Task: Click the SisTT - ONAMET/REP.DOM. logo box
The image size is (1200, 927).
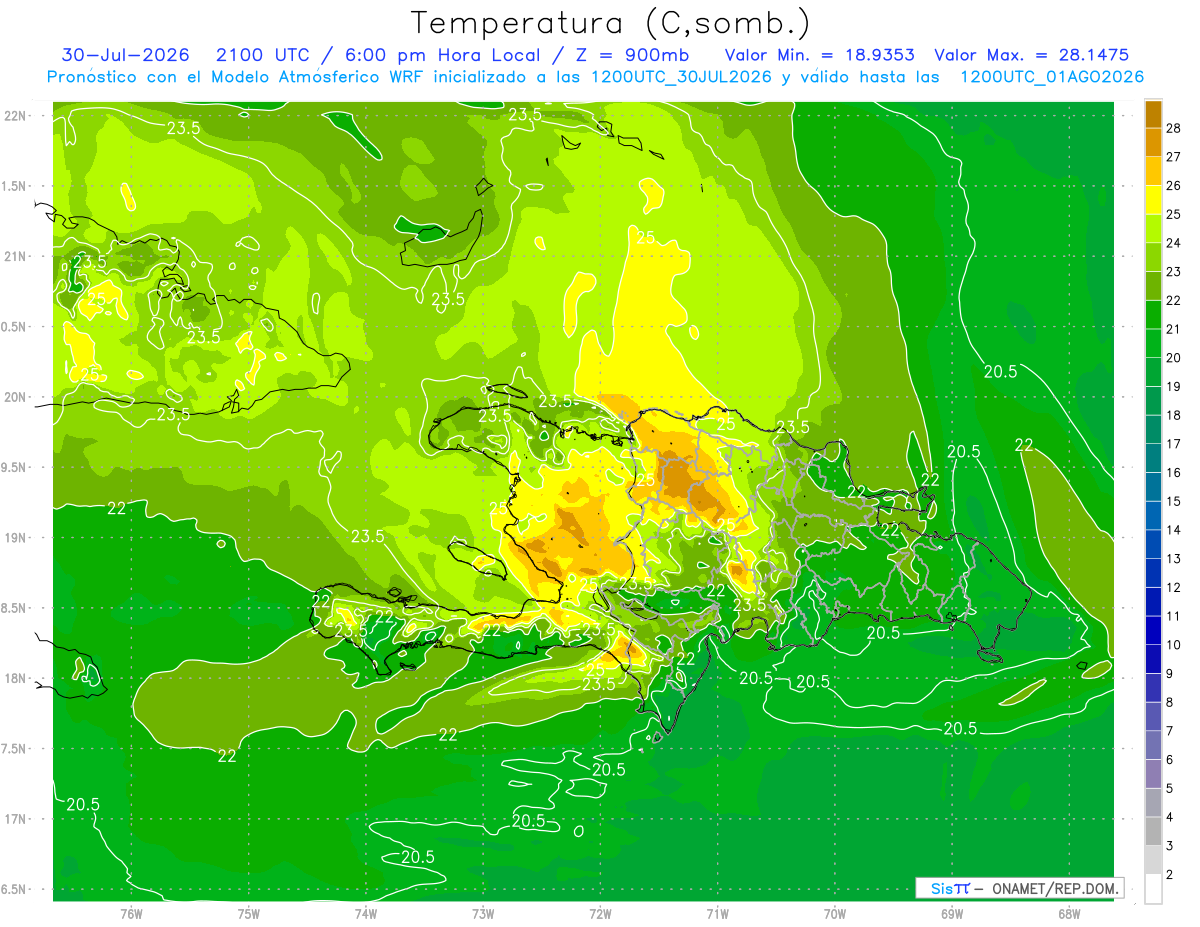Action: click(x=1020, y=888)
